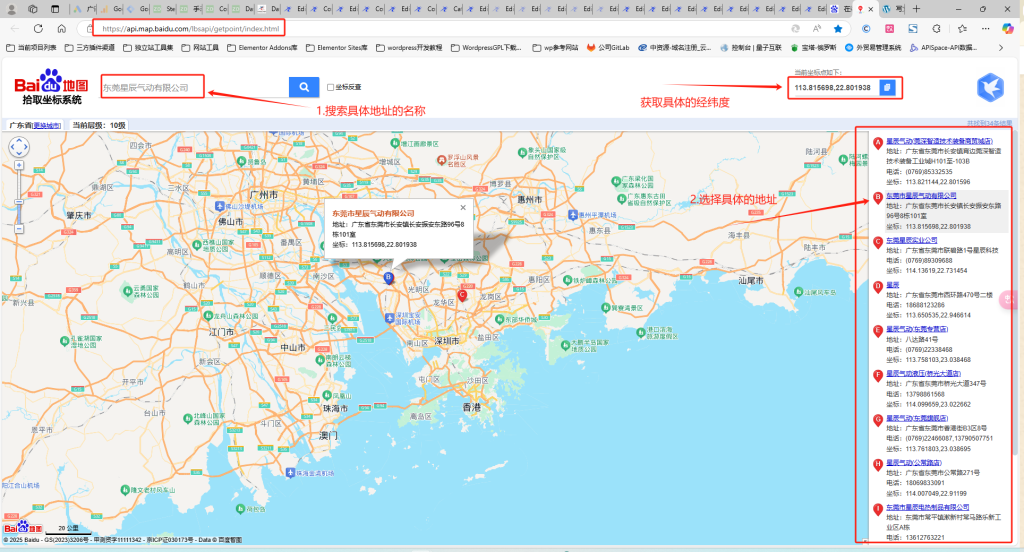This screenshot has width=1024, height=552.
Task: Toggle the vertical tabs icon
Action: (x=55, y=9)
